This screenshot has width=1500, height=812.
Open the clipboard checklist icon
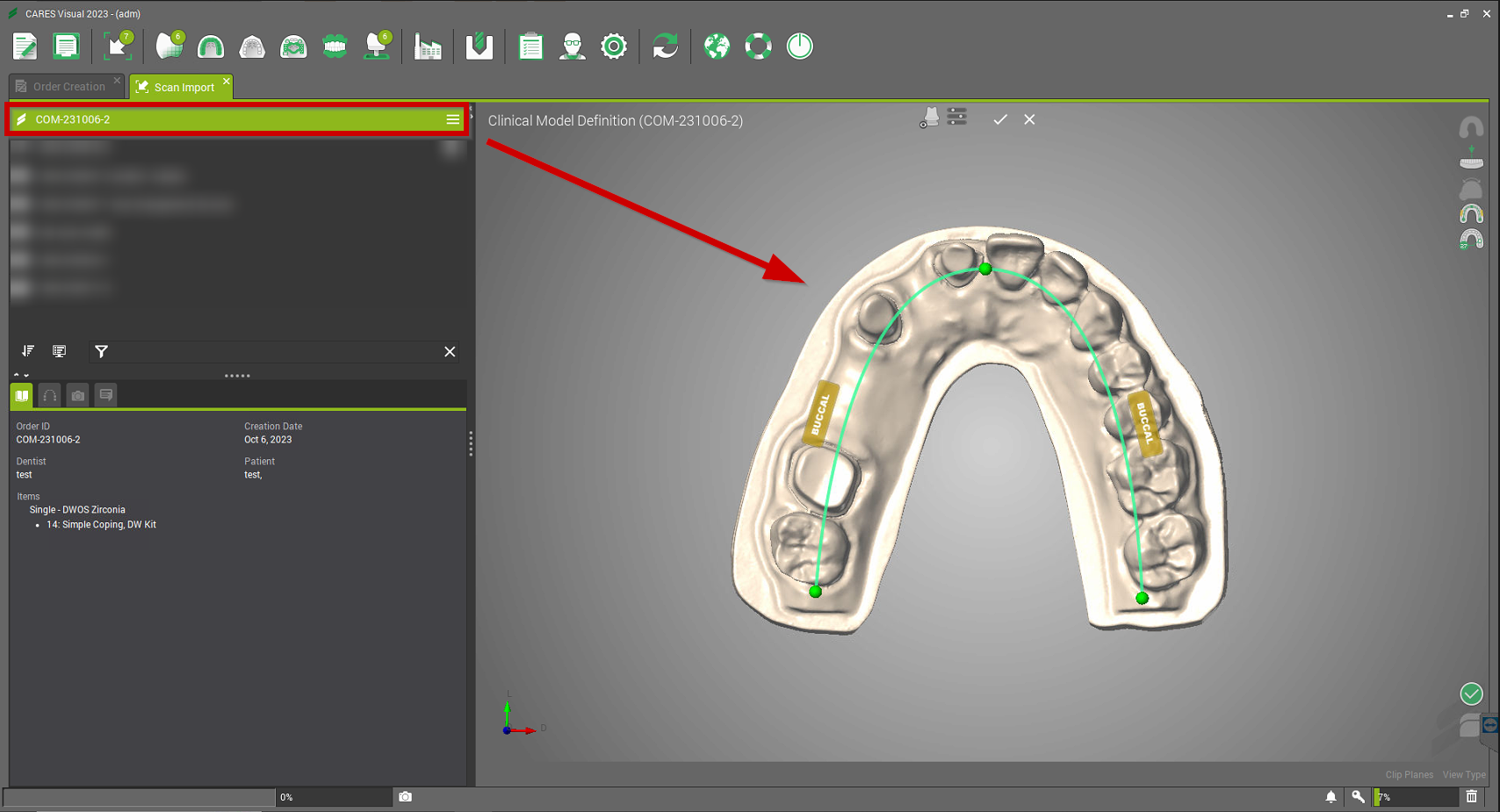(530, 47)
